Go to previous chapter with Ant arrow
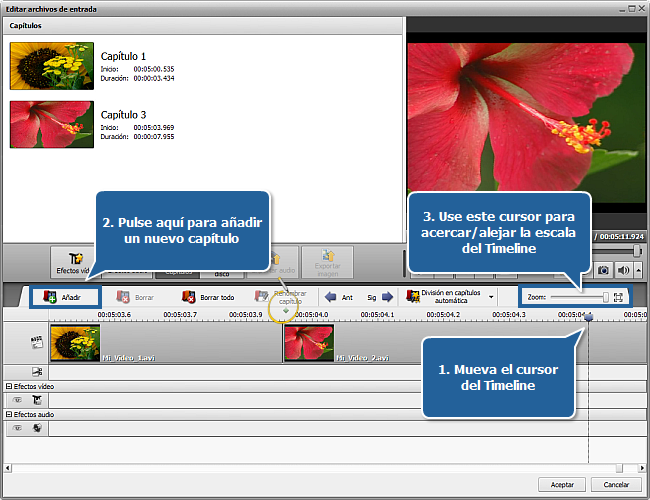650x500 pixels. pyautogui.click(x=339, y=297)
